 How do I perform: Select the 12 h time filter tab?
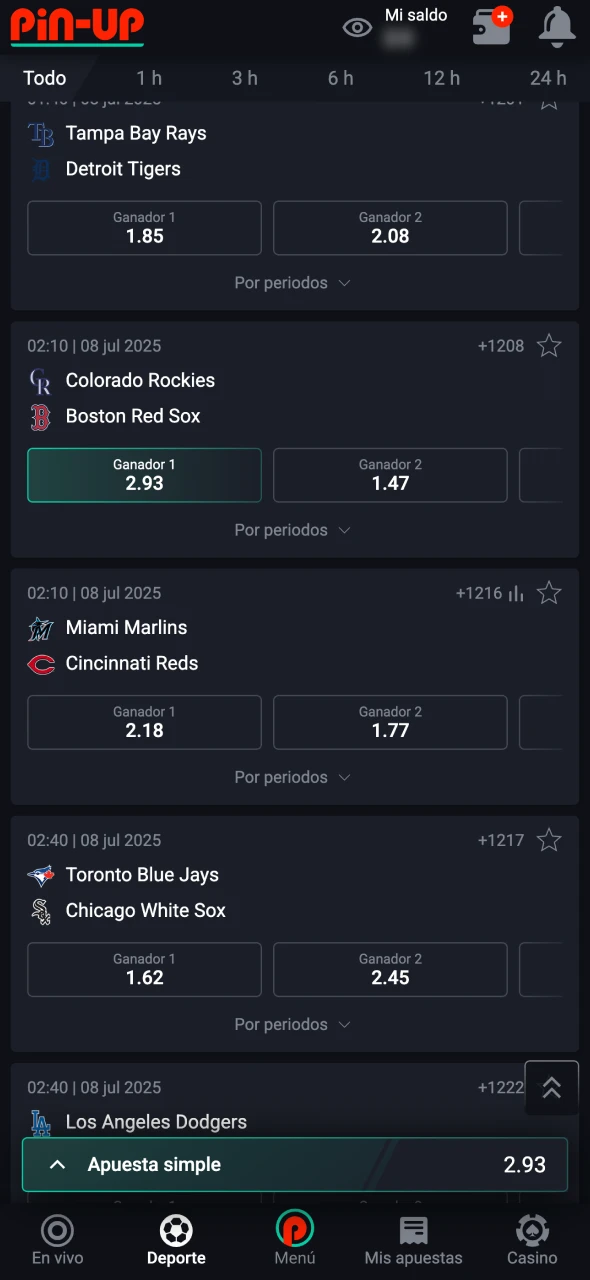(441, 78)
